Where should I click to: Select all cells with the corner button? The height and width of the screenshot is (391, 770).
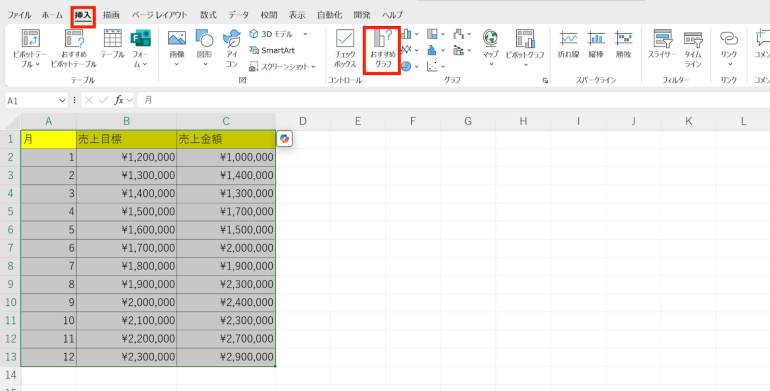pyautogui.click(x=10, y=121)
